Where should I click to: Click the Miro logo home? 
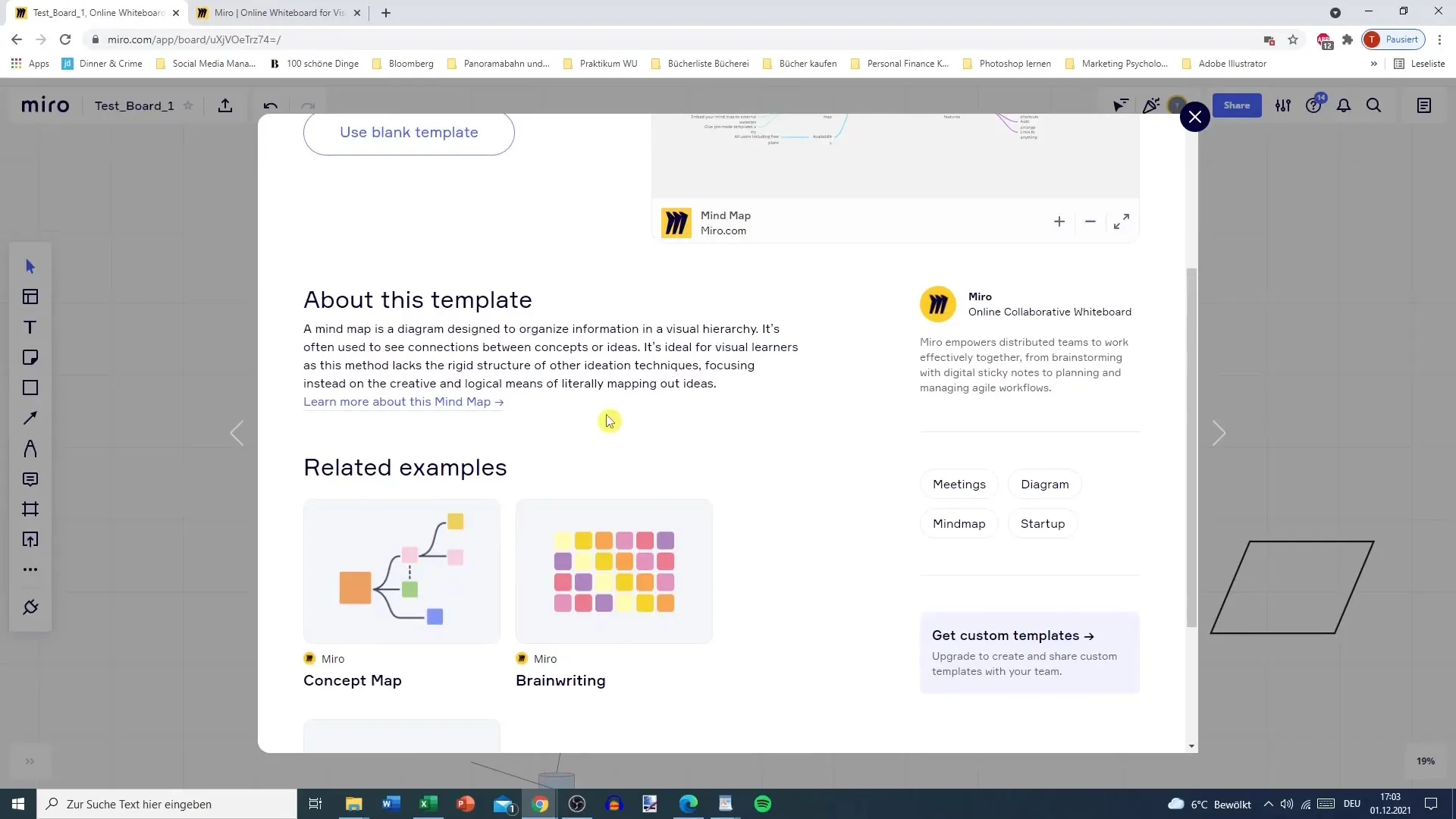point(45,105)
